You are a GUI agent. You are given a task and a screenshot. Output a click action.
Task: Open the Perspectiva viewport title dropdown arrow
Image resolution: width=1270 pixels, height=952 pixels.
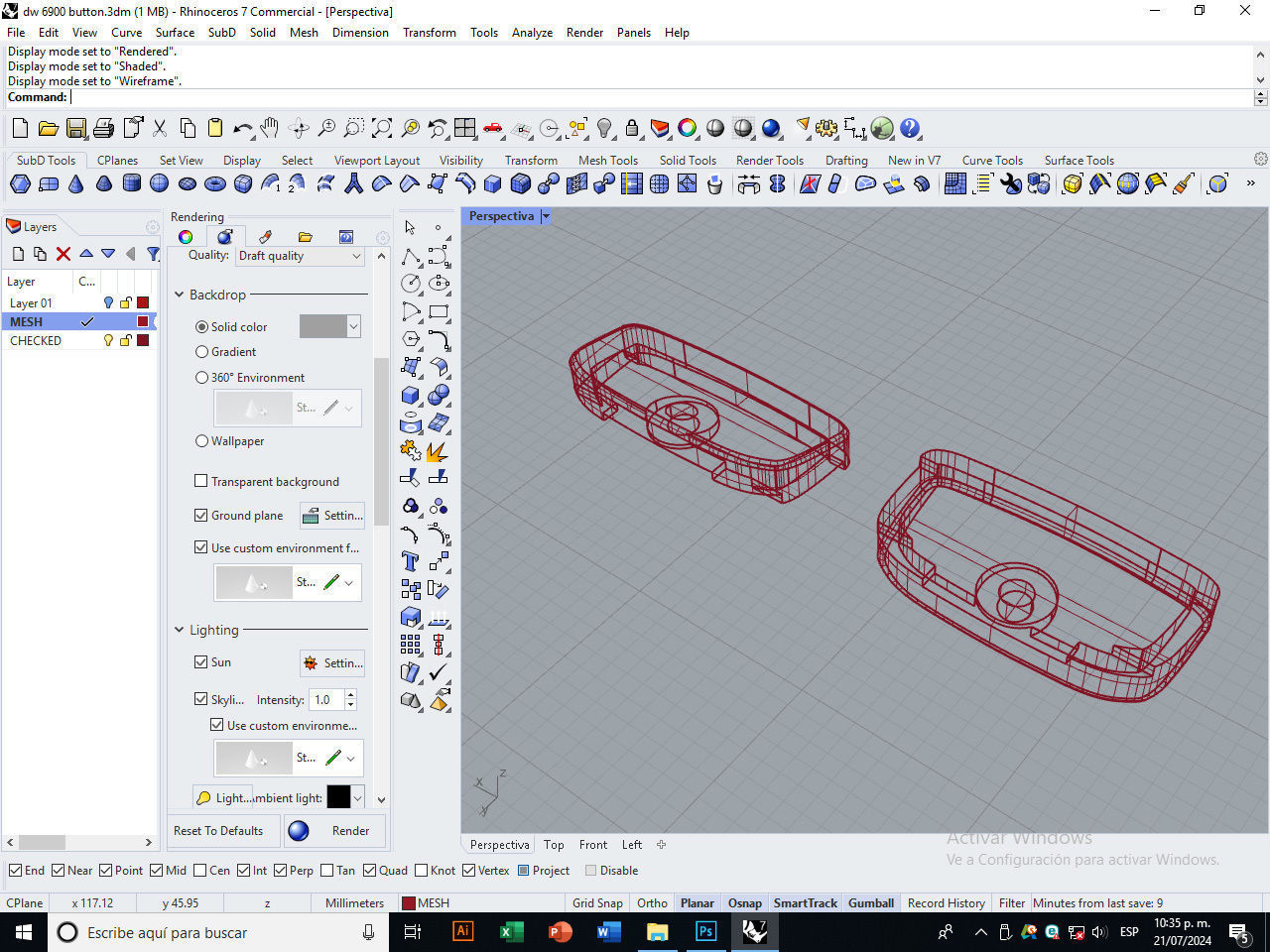(x=545, y=216)
